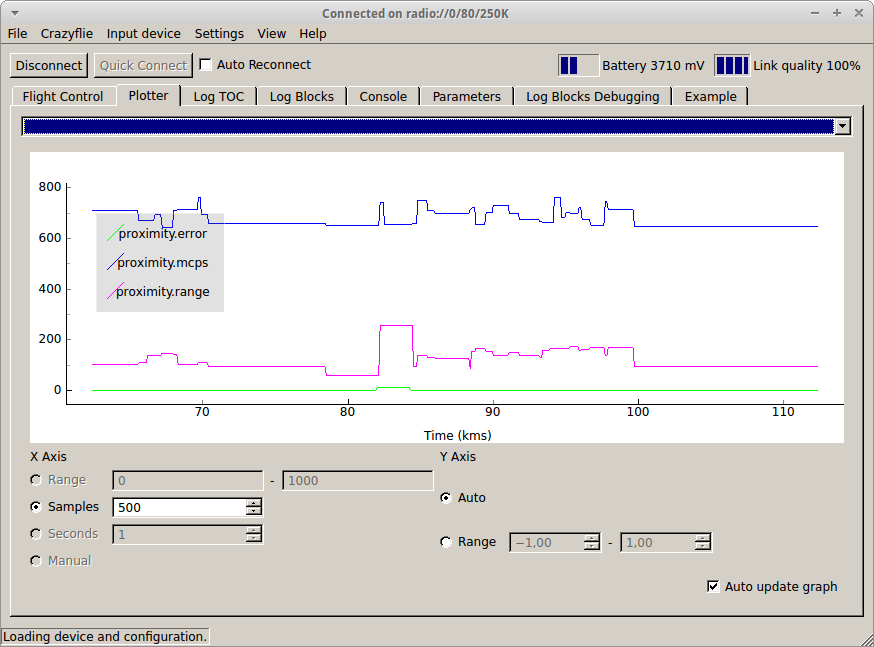Enable the Auto Reconnect checkbox
Image resolution: width=874 pixels, height=647 pixels.
(206, 65)
